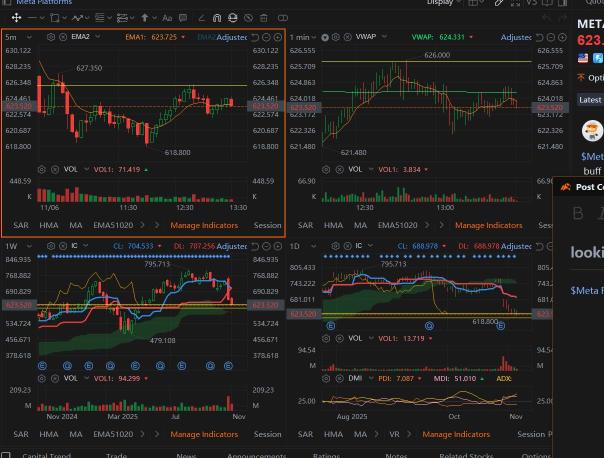Click the earnings 'E' marker on weekly chart

pos(41,366)
